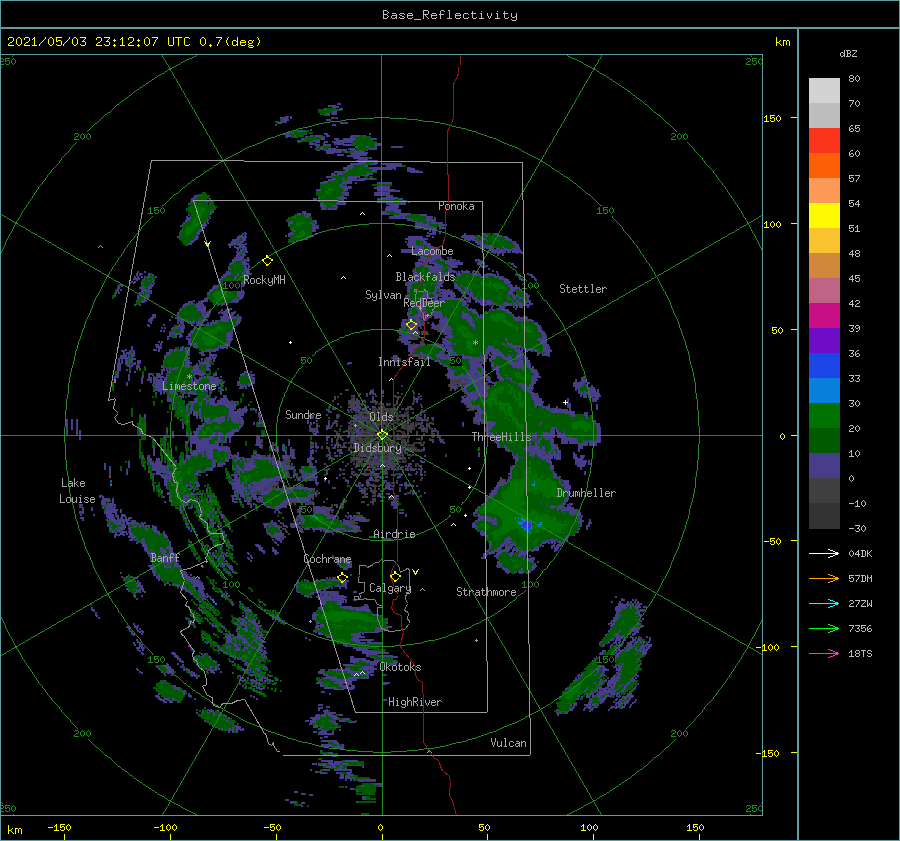Click the 04DK legend label

pos(860,553)
